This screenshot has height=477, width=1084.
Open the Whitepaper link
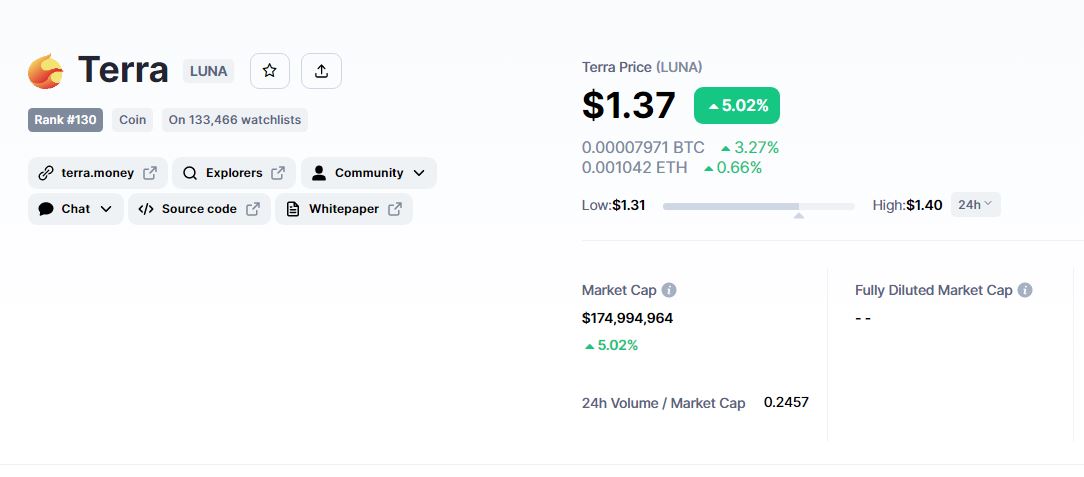344,209
